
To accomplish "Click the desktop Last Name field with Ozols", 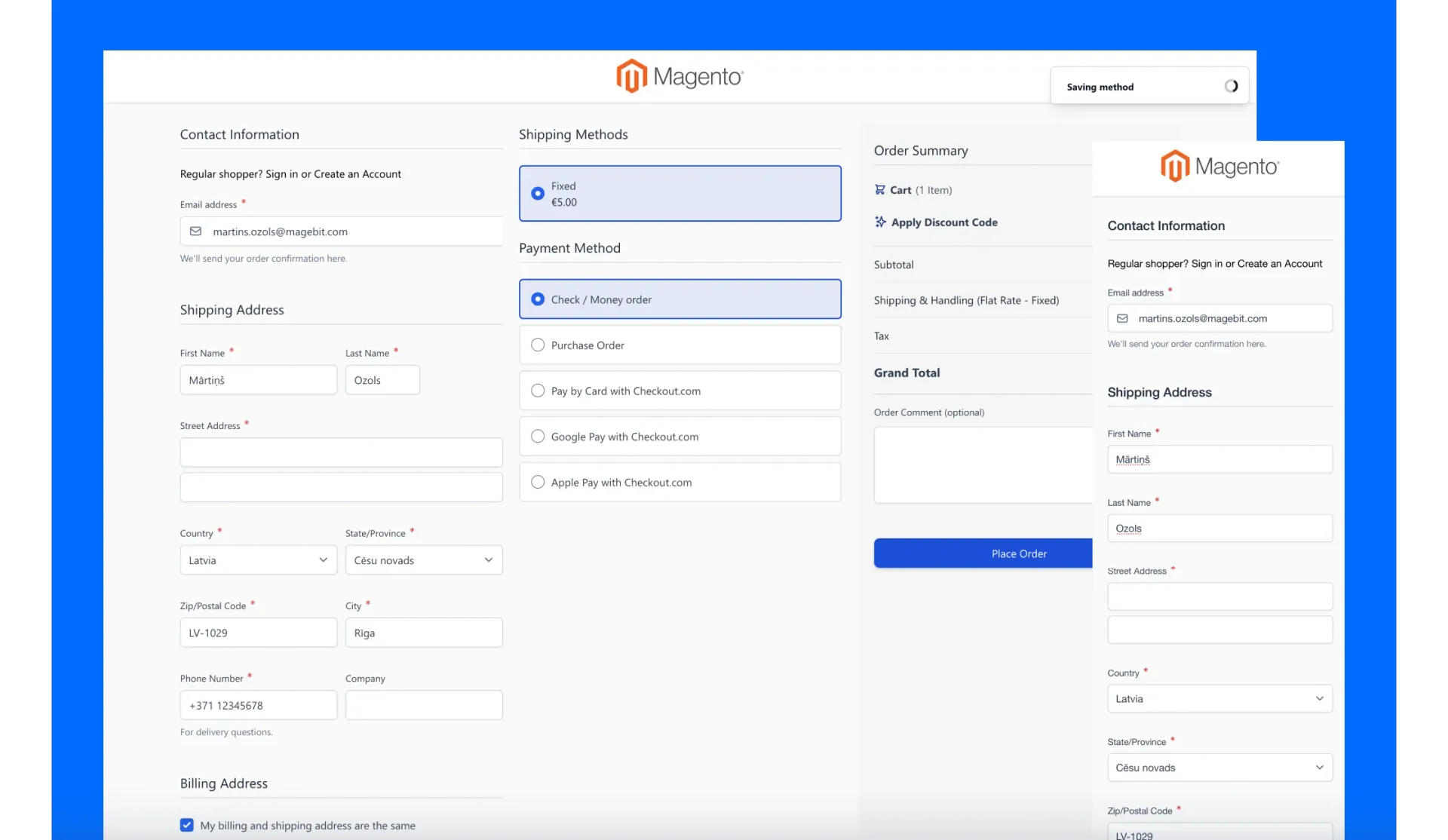I will 382,380.
